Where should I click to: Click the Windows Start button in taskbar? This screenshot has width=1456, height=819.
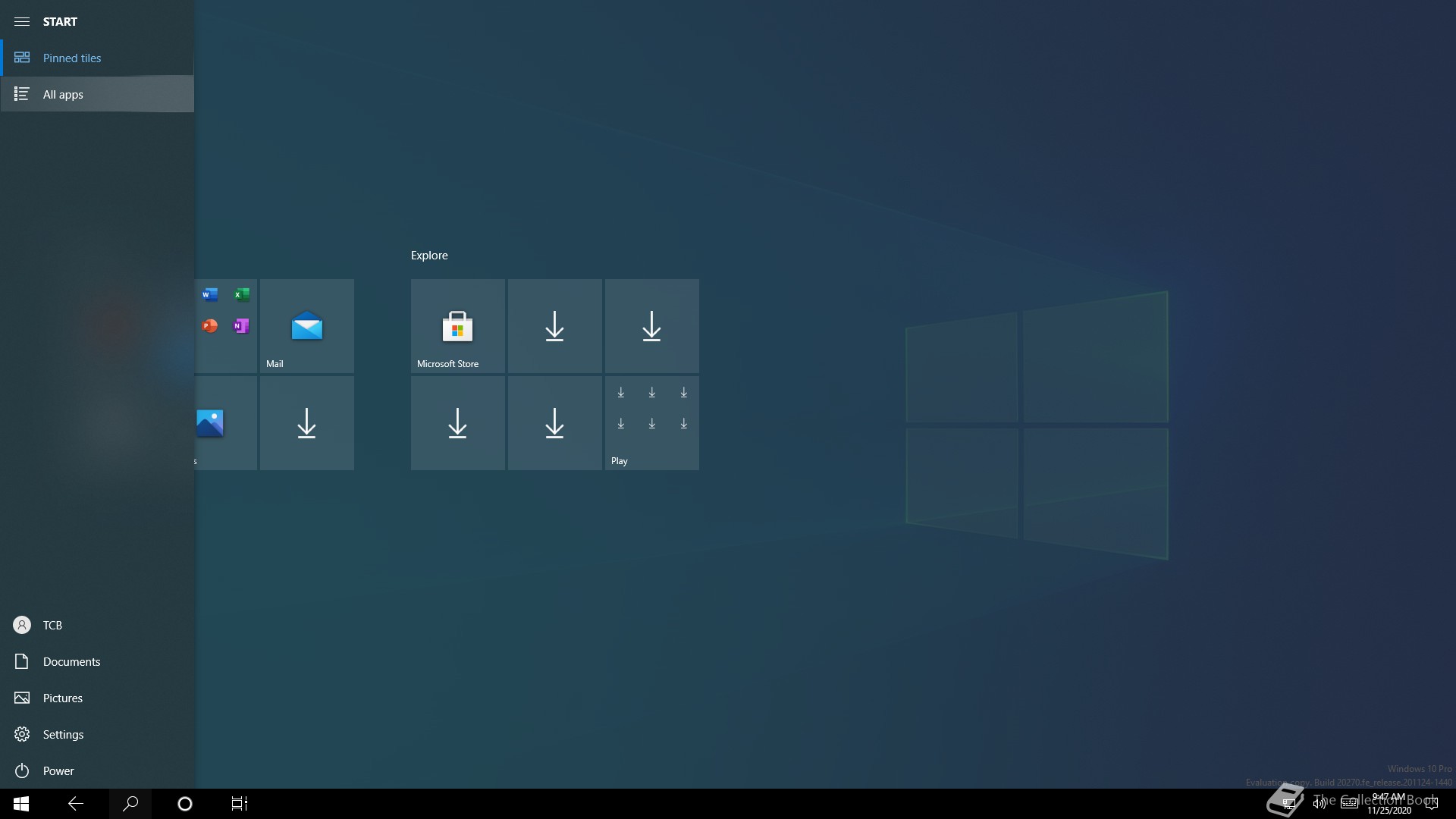tap(21, 804)
